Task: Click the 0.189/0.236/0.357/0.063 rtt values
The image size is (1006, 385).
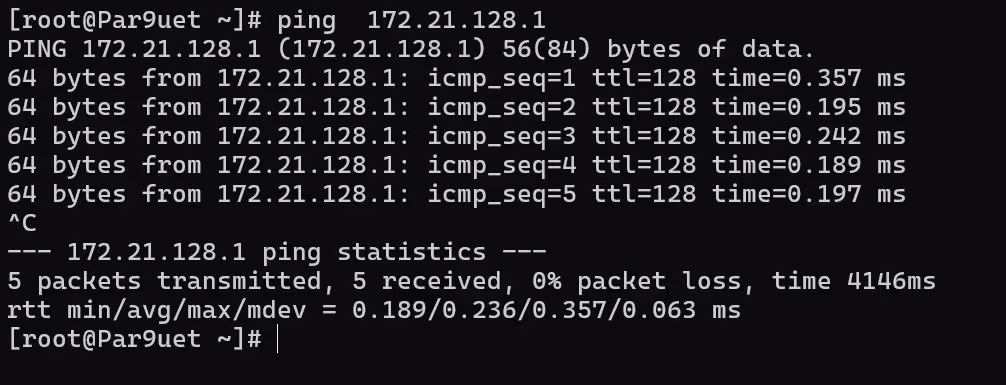Action: pos(524,310)
